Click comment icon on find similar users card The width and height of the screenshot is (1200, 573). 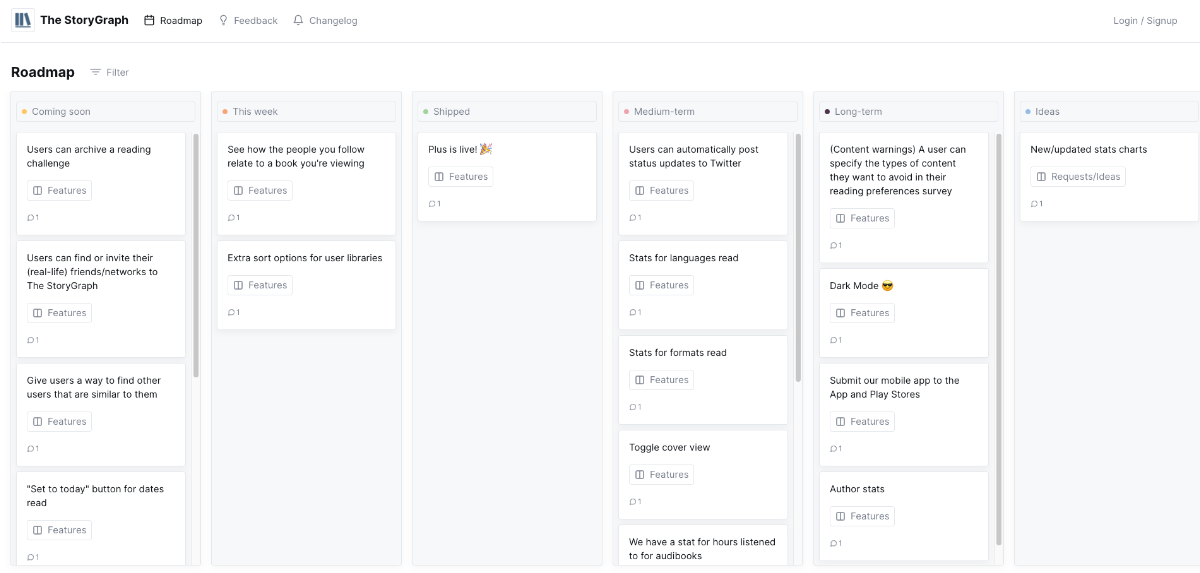pyautogui.click(x=33, y=449)
